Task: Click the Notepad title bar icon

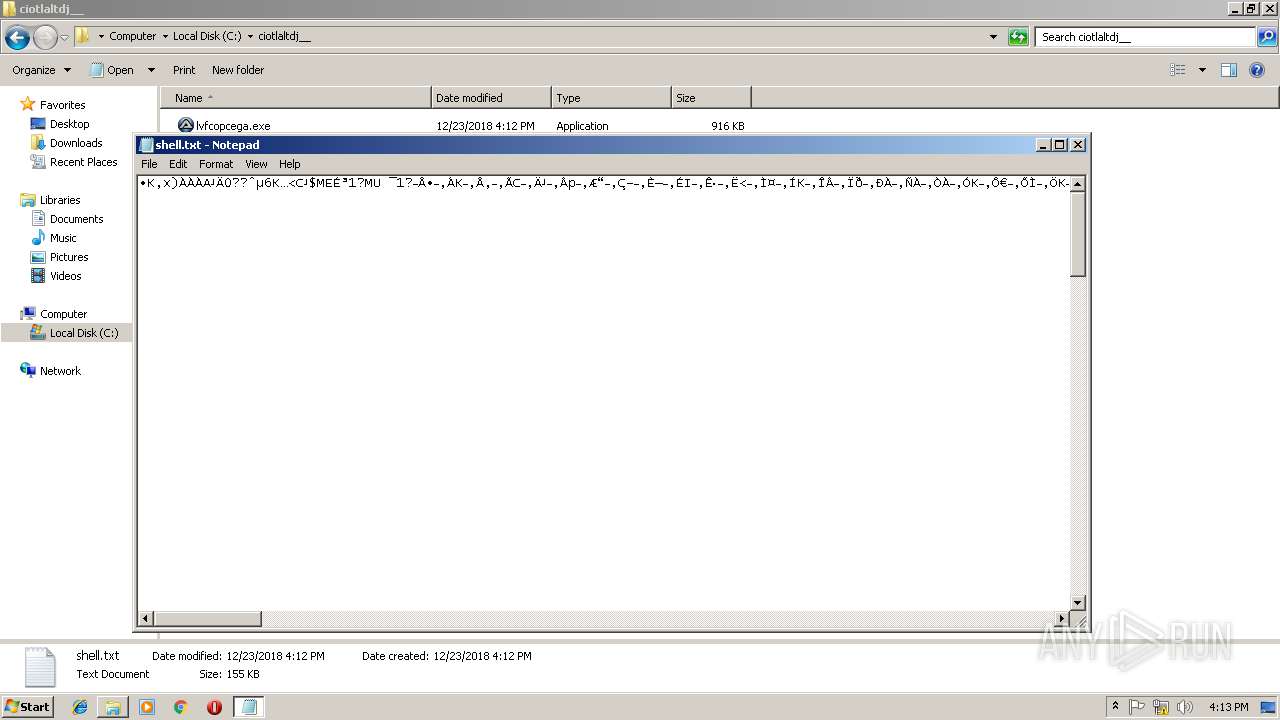Action: pyautogui.click(x=146, y=145)
